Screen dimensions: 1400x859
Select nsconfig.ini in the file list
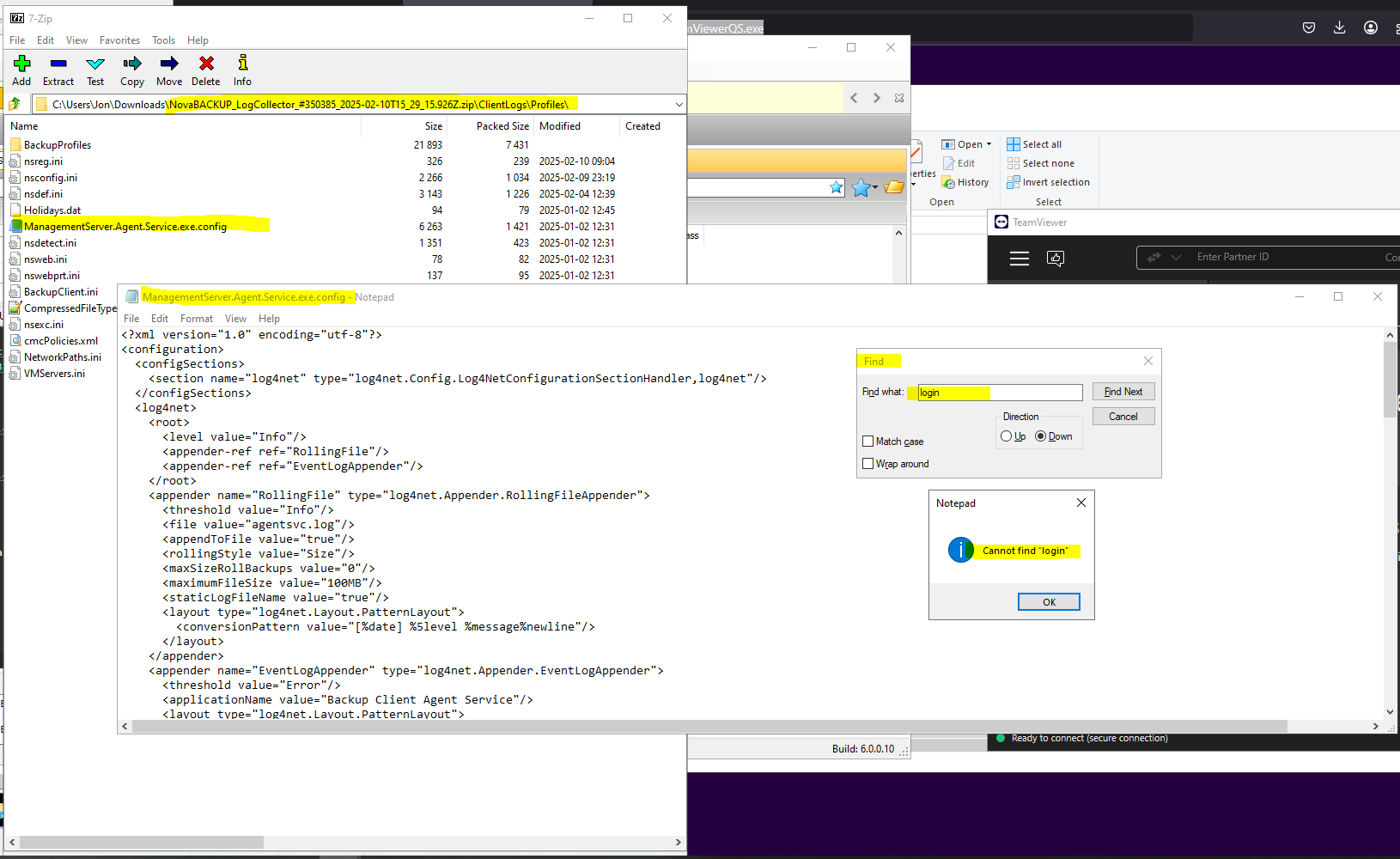[51, 178]
